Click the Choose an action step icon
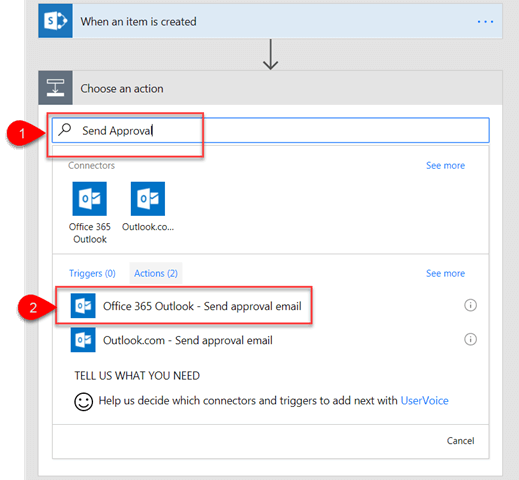 [x=55, y=88]
